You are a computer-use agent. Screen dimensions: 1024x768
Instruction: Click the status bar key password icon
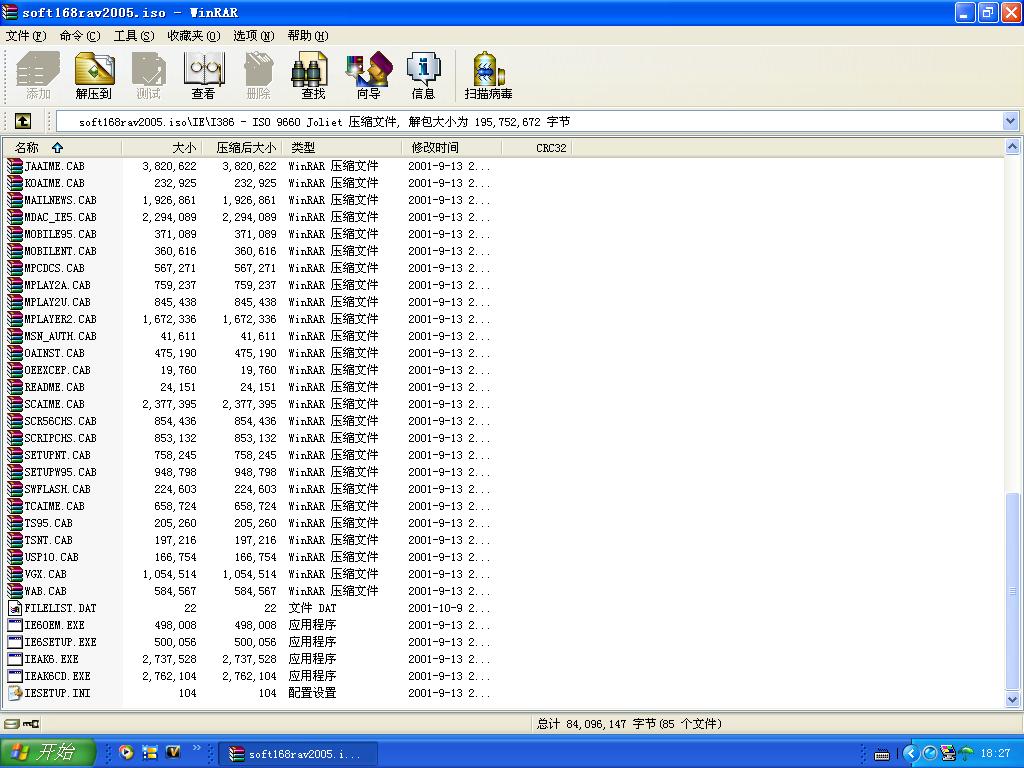click(x=31, y=724)
